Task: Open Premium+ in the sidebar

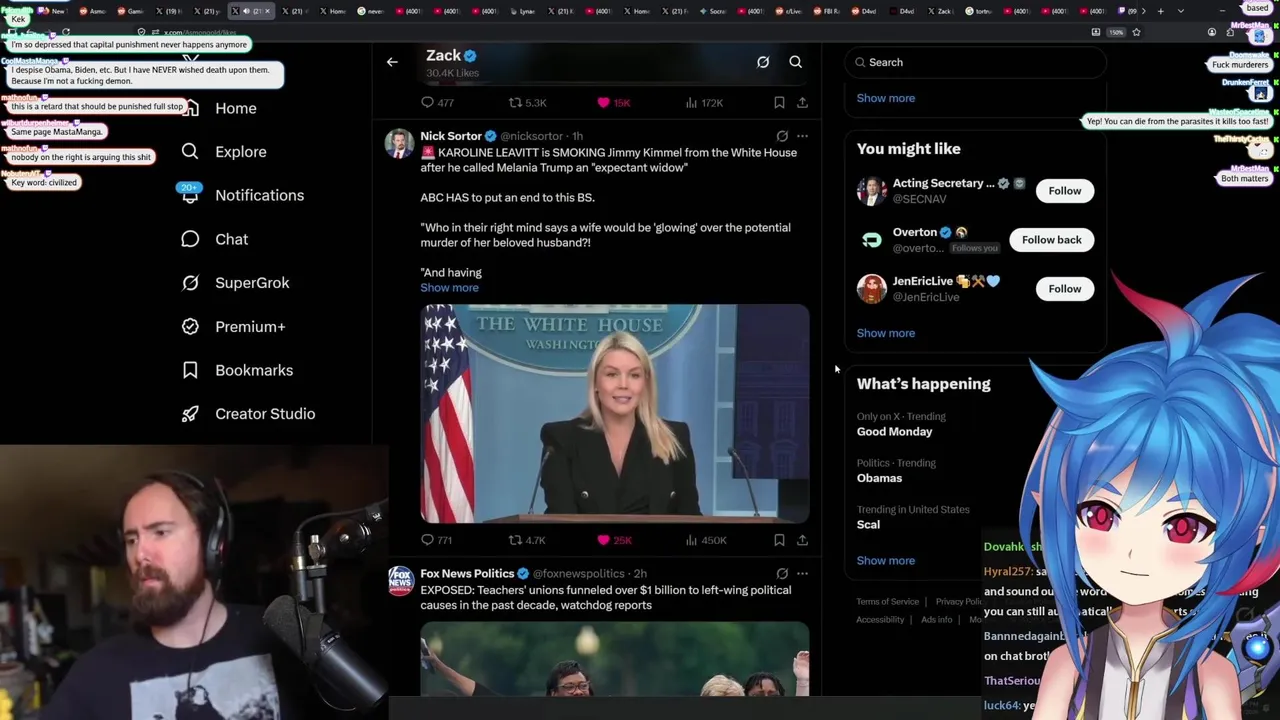Action: (x=250, y=326)
